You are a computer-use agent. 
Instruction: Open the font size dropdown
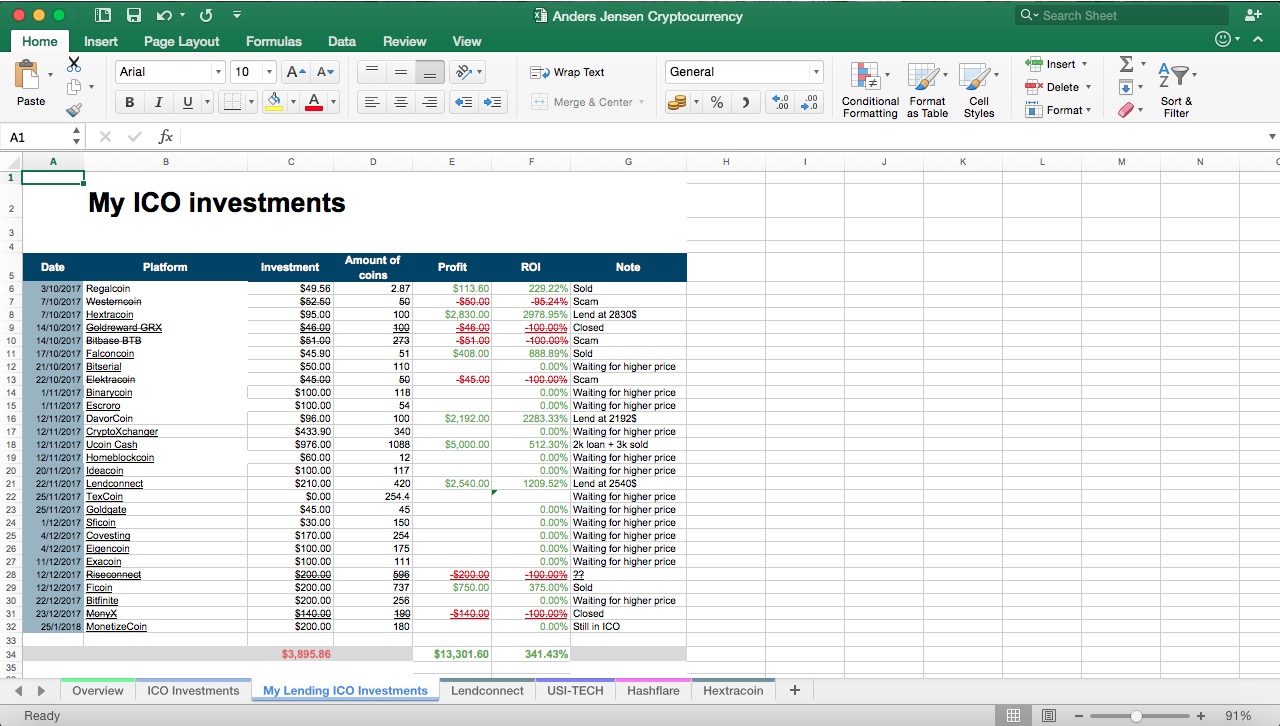(269, 72)
